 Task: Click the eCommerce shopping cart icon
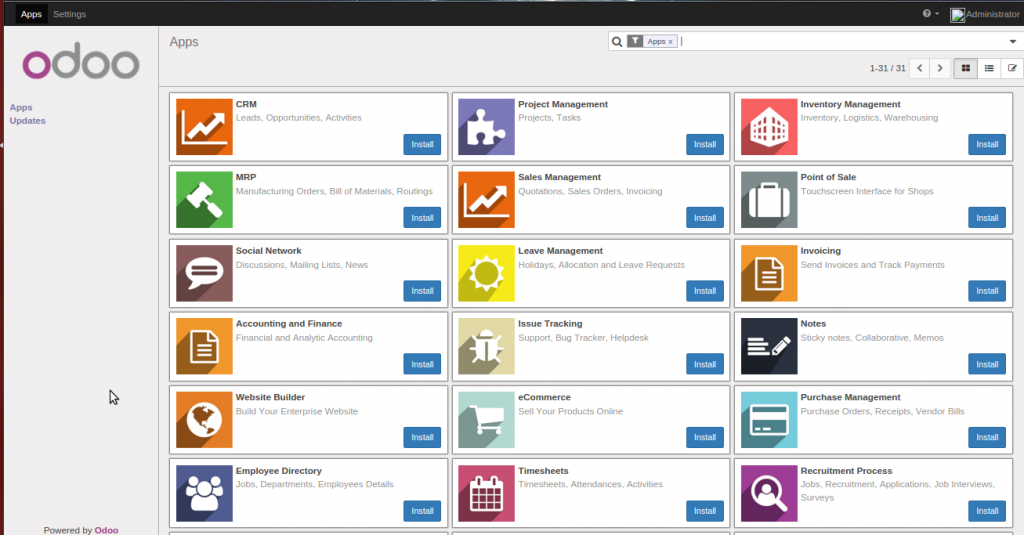click(486, 420)
